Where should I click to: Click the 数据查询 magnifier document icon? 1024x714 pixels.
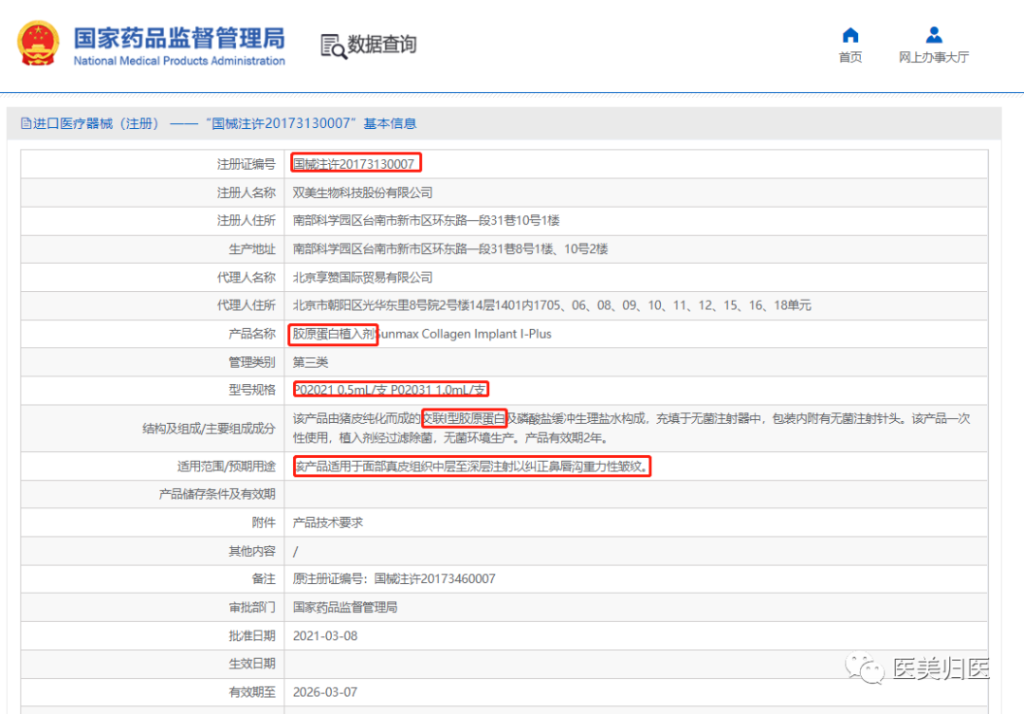(331, 45)
